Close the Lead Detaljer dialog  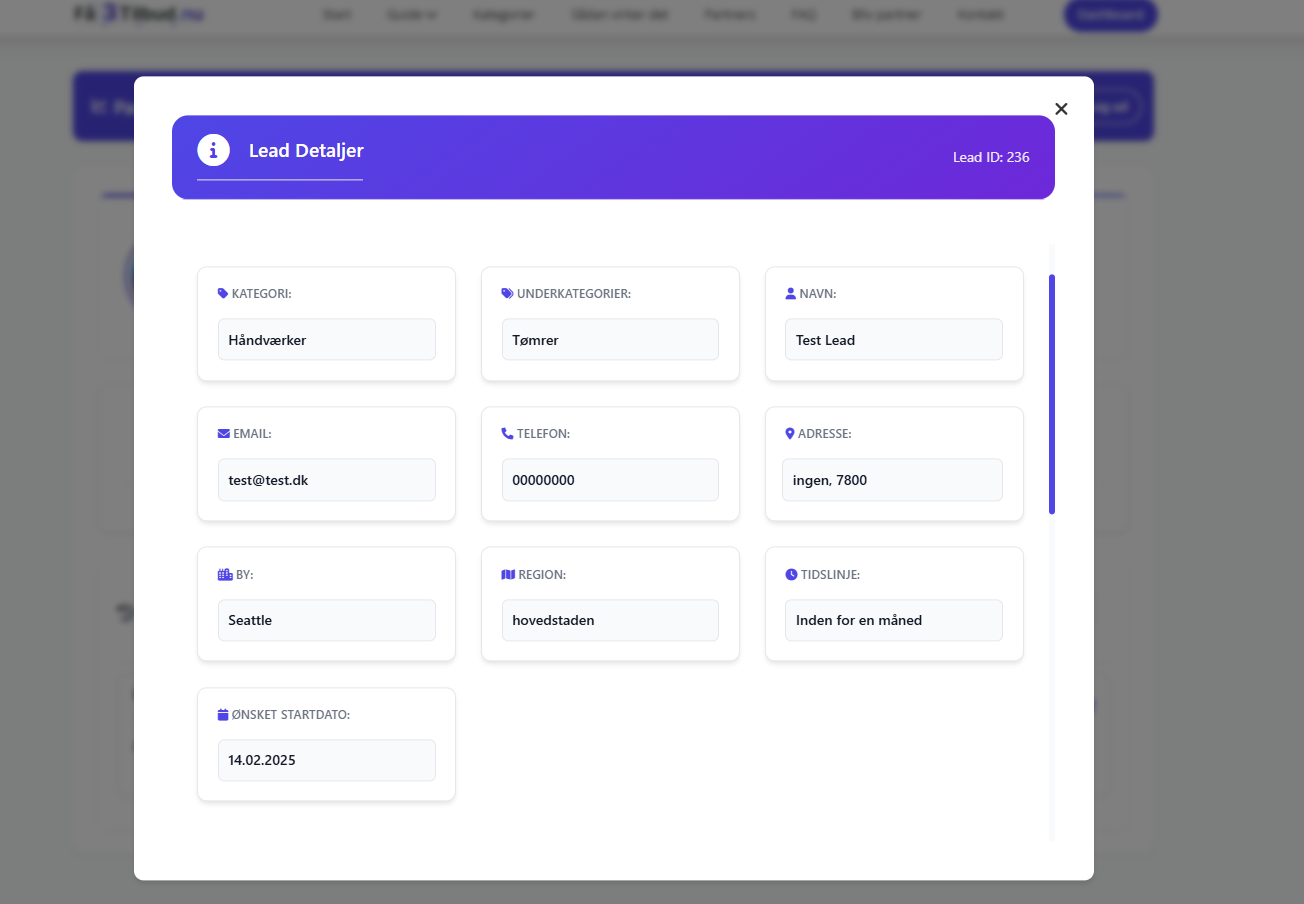pyautogui.click(x=1061, y=109)
